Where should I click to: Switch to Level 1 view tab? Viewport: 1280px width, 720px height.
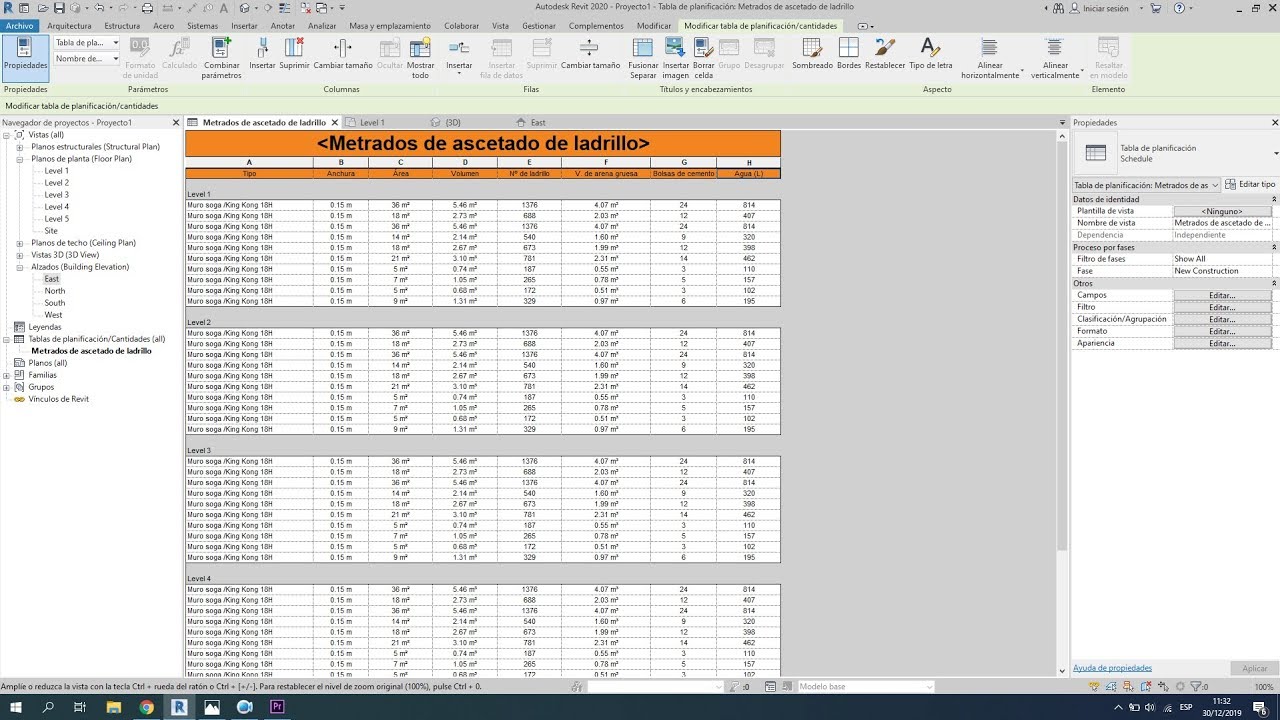tap(372, 122)
